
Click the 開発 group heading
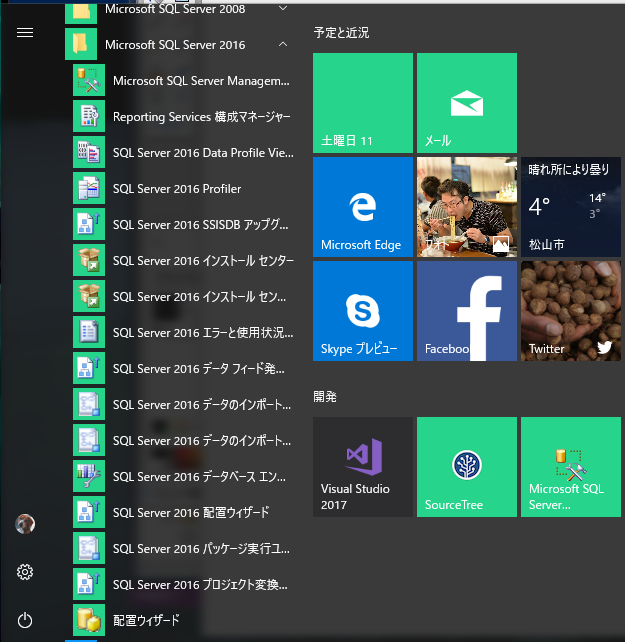click(325, 396)
